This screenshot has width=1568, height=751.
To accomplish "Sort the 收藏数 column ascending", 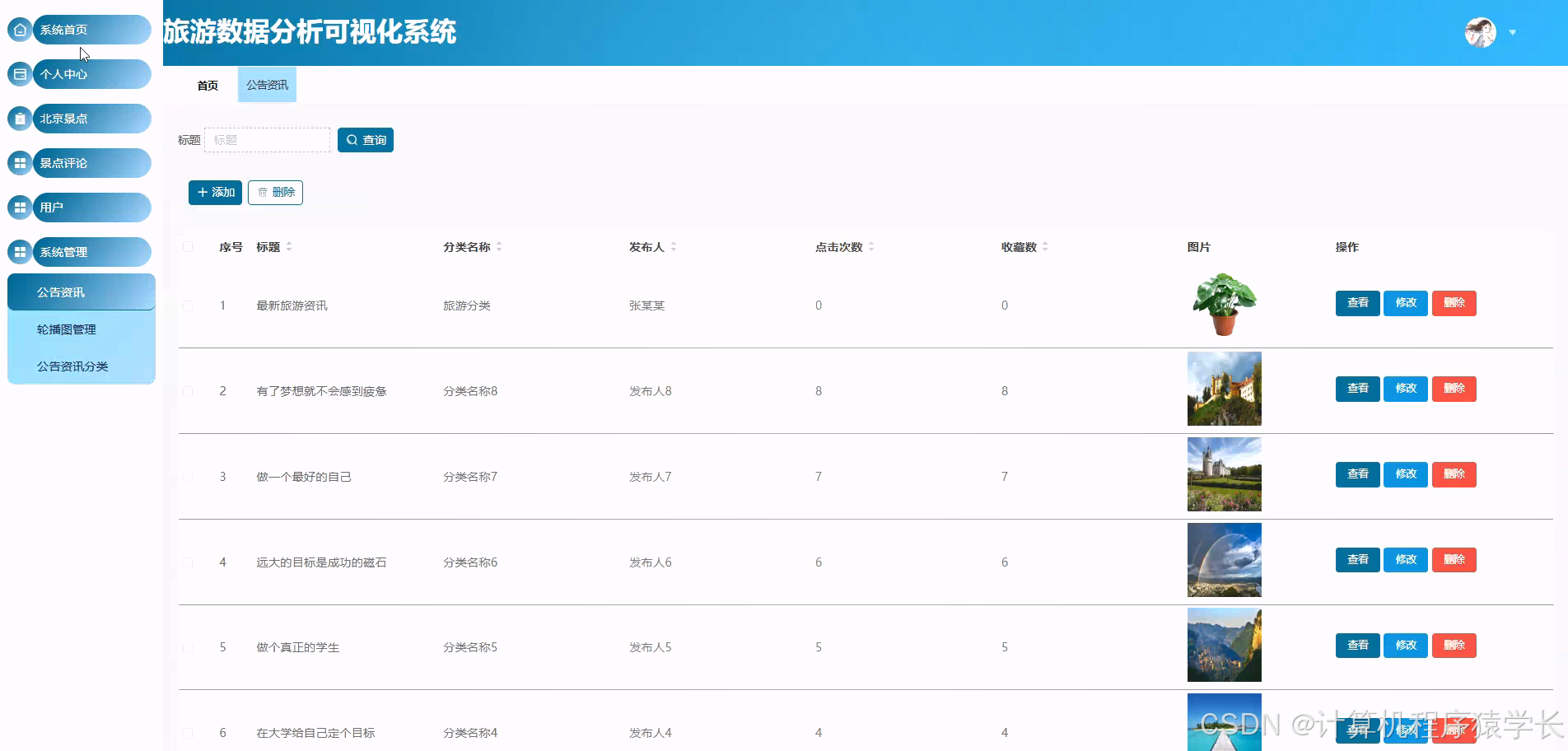I will (x=1045, y=242).
